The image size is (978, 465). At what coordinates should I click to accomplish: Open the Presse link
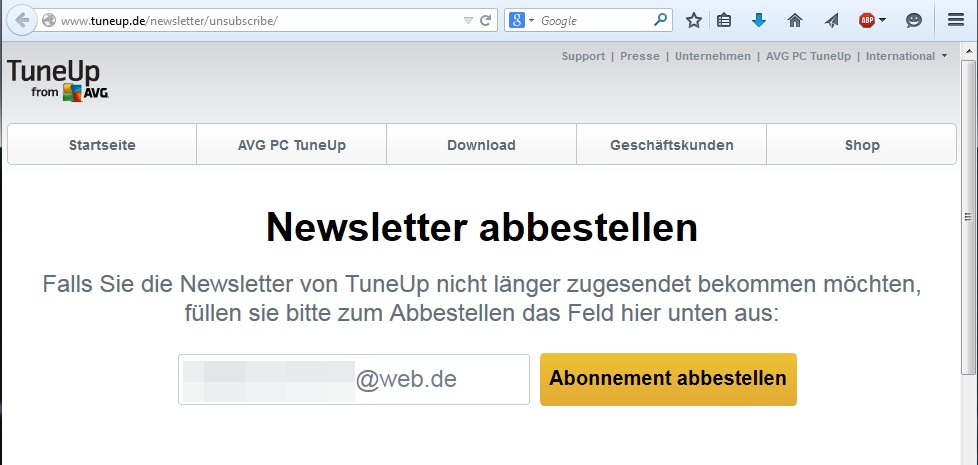639,56
